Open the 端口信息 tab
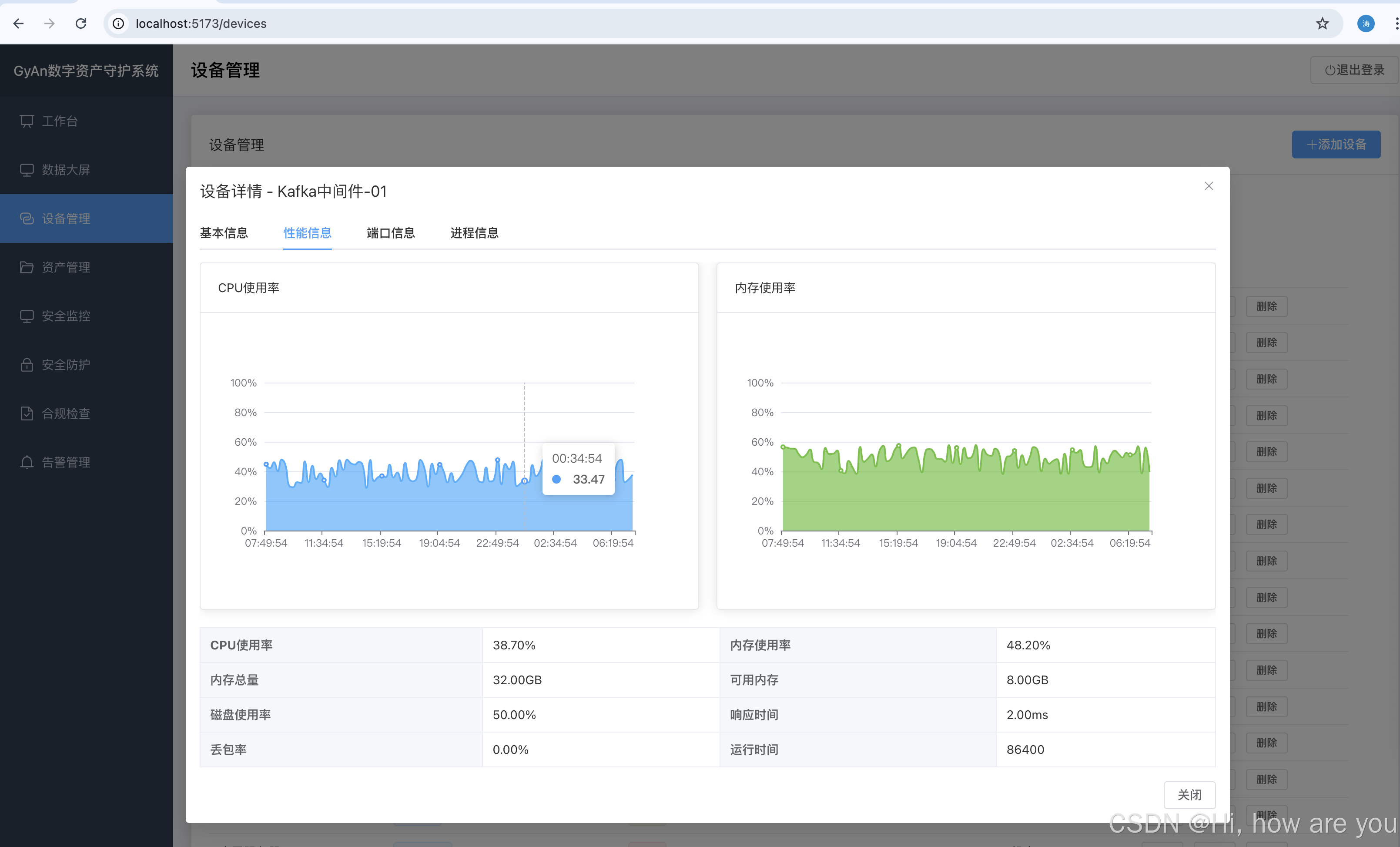Viewport: 1400px width, 847px height. [x=391, y=233]
